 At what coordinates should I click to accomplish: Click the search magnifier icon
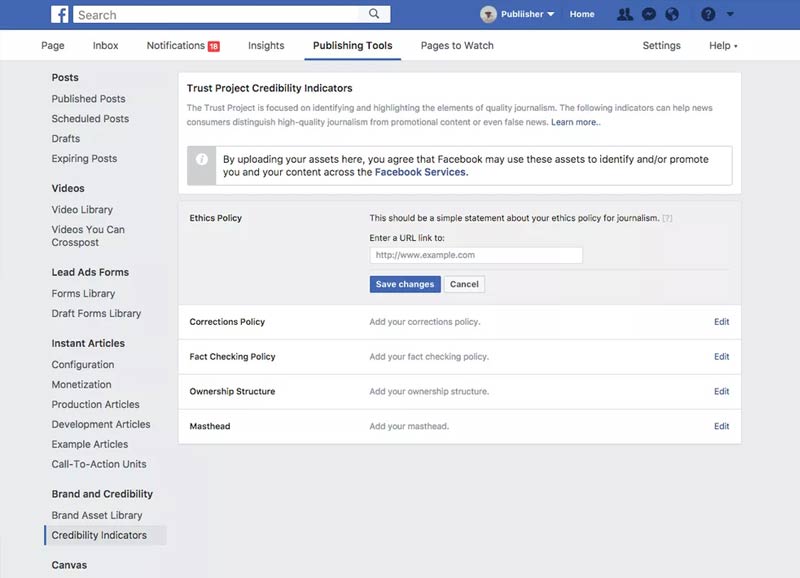tap(374, 14)
